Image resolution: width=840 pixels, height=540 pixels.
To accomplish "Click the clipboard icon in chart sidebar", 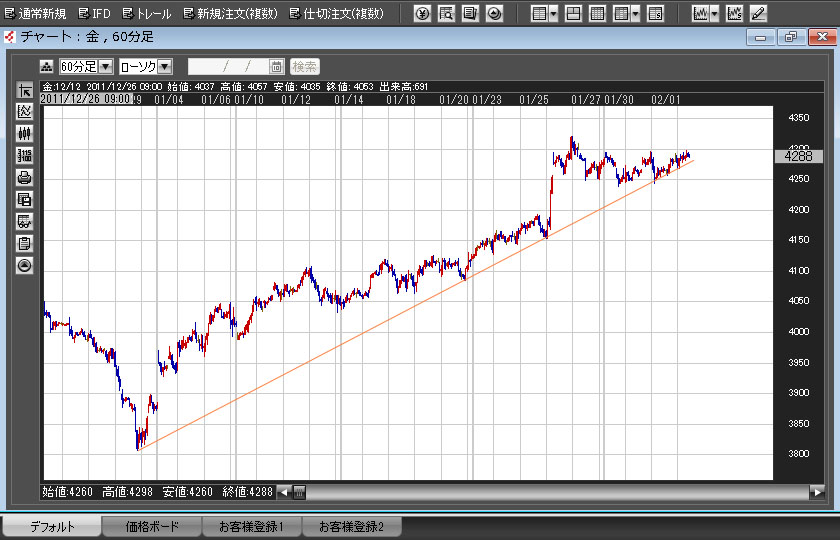I will 25,243.
